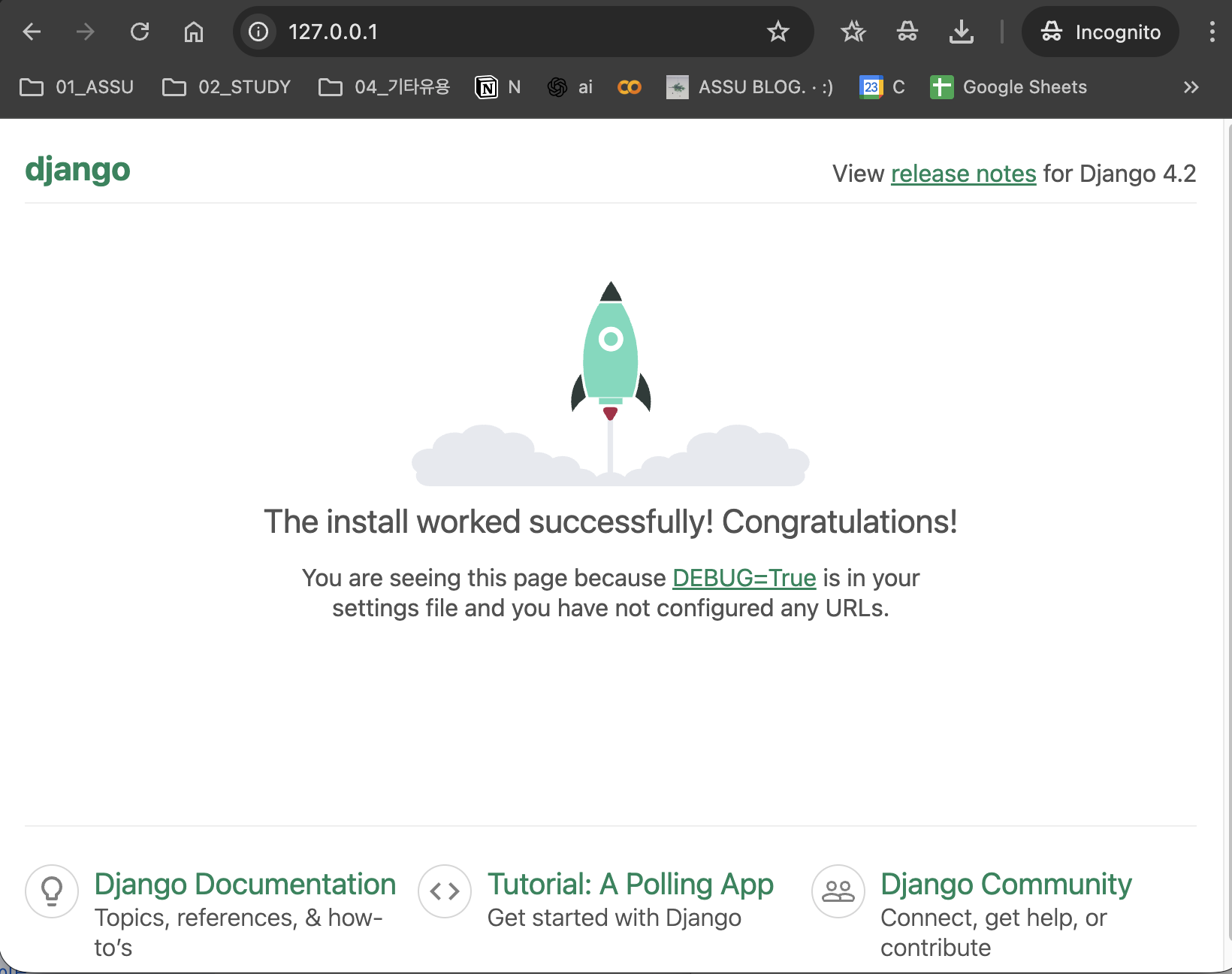
Task: Click the browser back arrow
Action: (32, 32)
